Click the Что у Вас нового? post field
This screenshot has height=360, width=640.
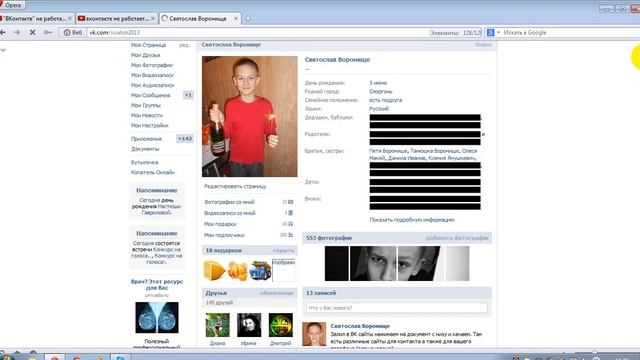point(397,308)
